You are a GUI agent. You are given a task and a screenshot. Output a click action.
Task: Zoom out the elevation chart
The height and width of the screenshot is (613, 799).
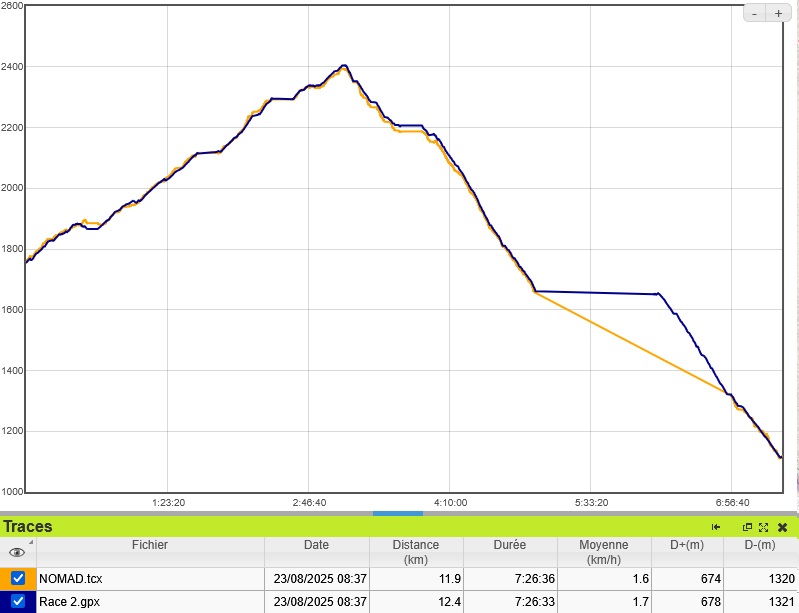(x=755, y=13)
